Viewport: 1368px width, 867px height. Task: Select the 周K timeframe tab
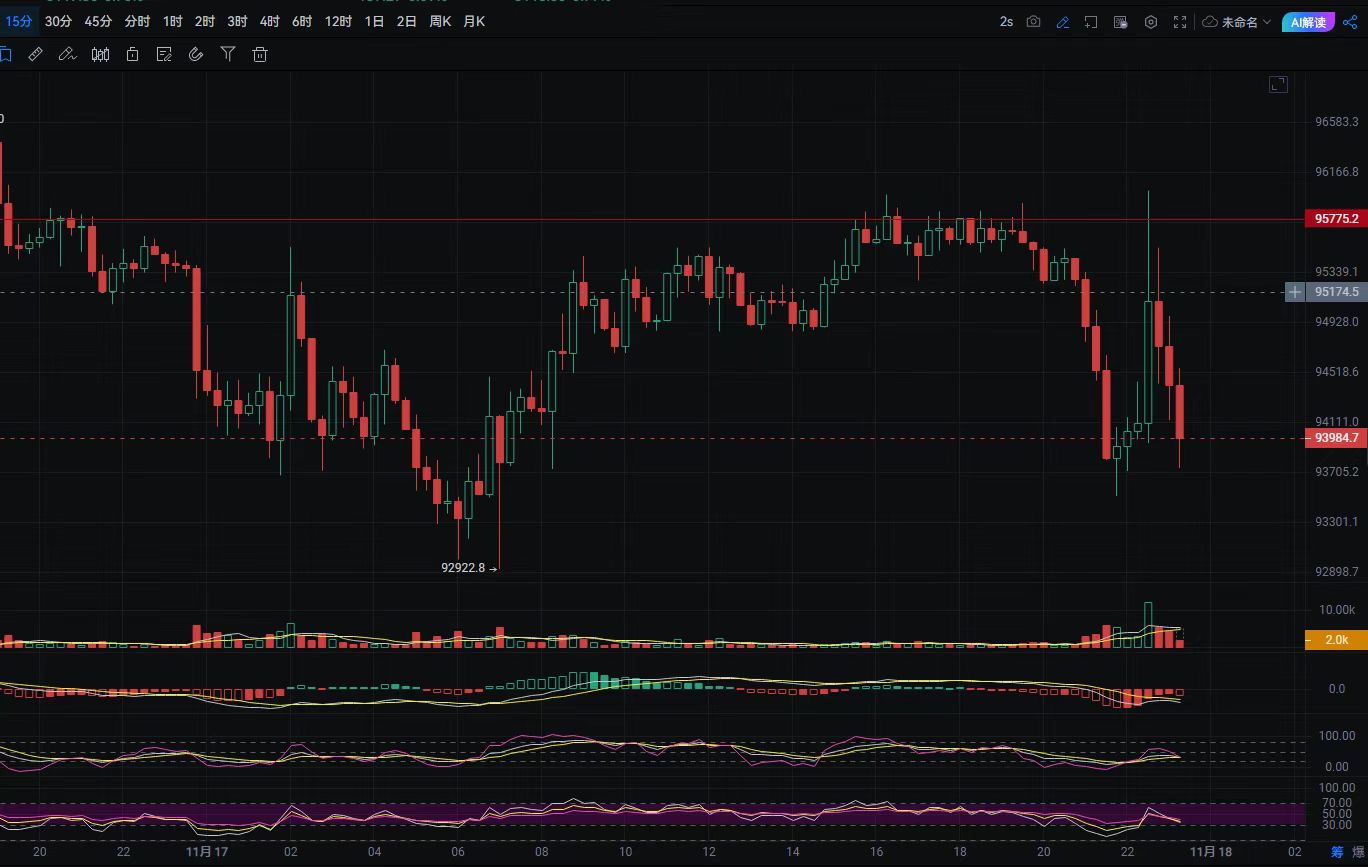point(440,21)
